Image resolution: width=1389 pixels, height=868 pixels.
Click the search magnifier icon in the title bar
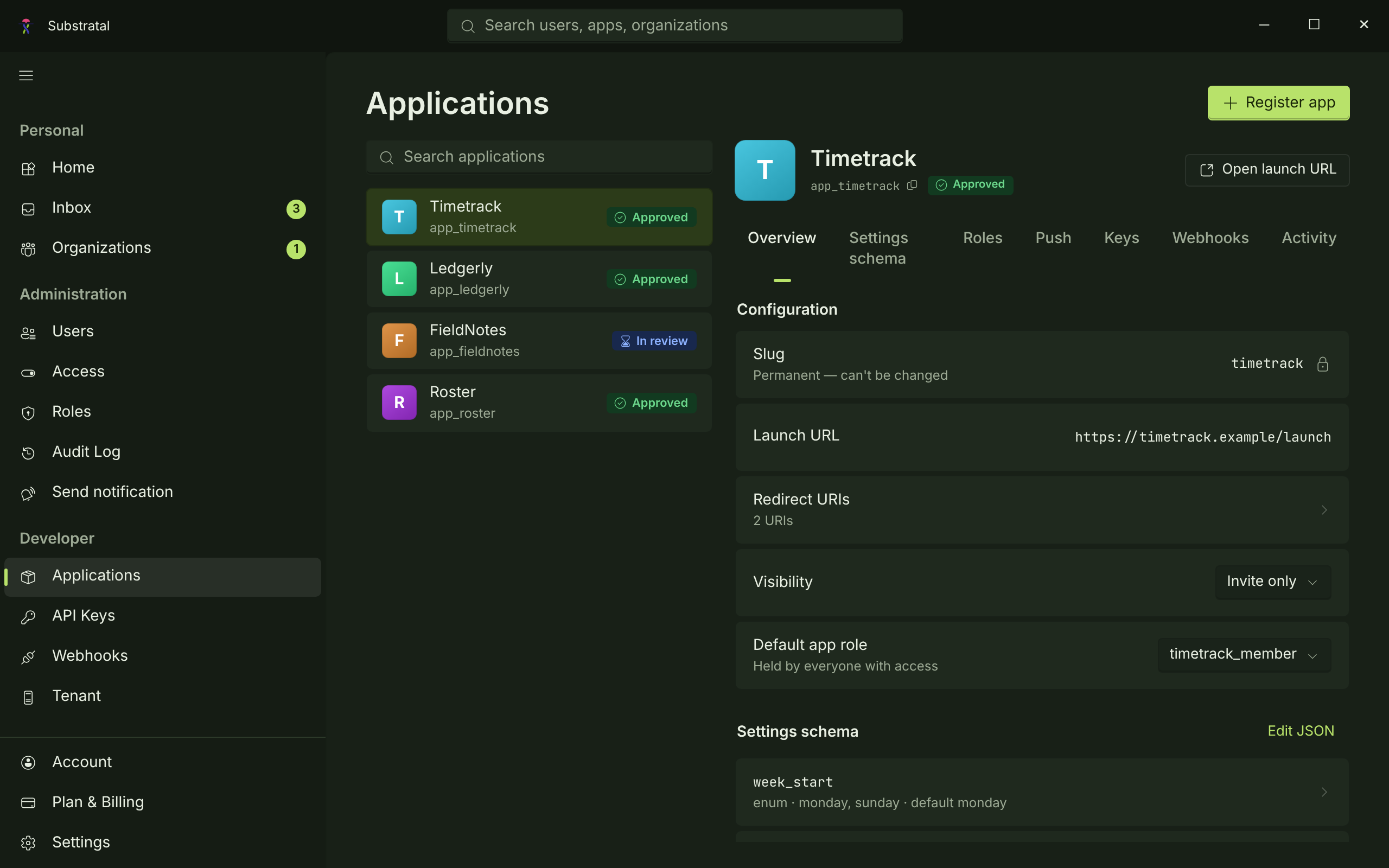[x=468, y=27]
